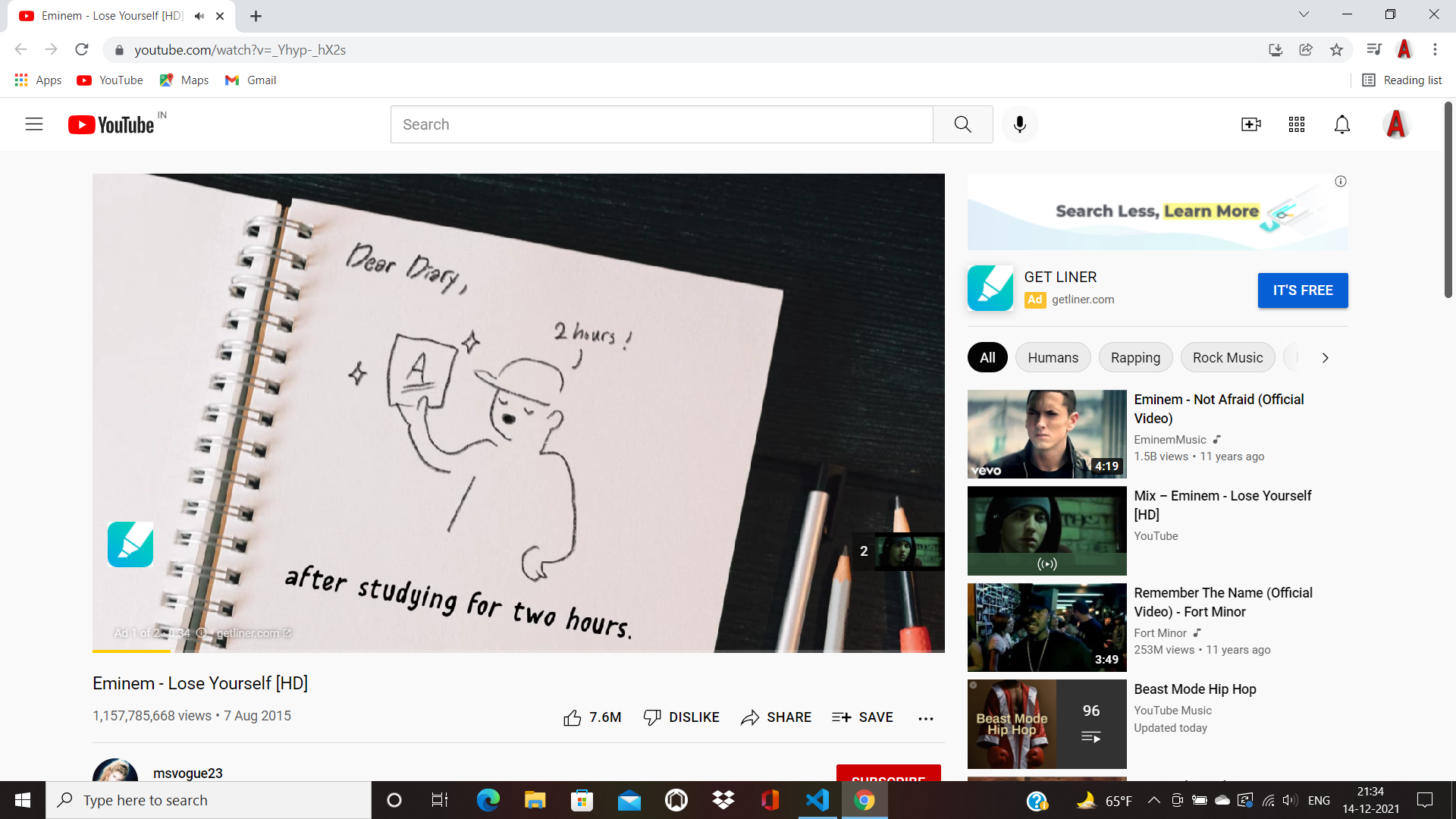This screenshot has width=1456, height=819.
Task: Open the three-dot more actions menu
Action: click(x=925, y=718)
